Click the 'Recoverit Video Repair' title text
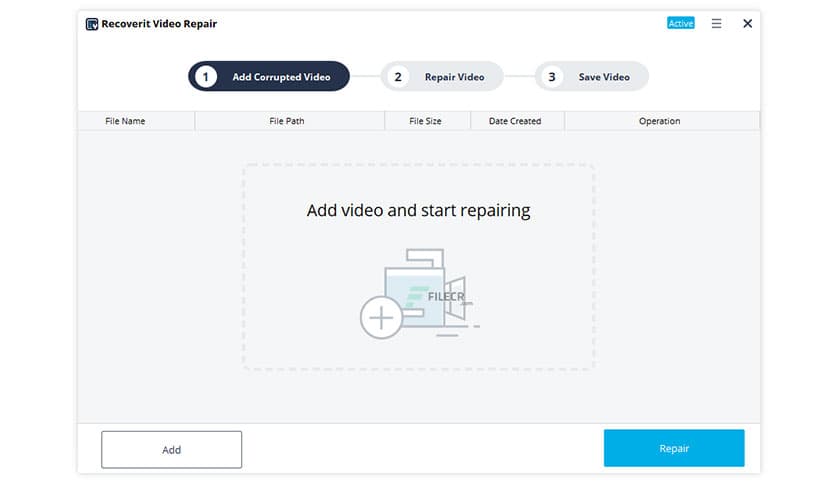This screenshot has width=836, height=484. pos(159,23)
